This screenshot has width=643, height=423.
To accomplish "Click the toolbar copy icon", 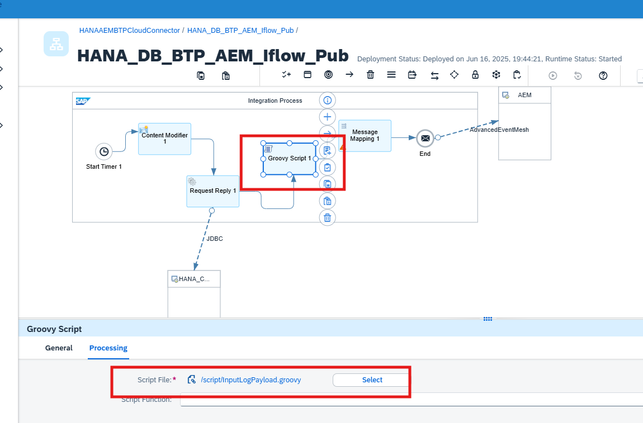I will click(x=201, y=75).
